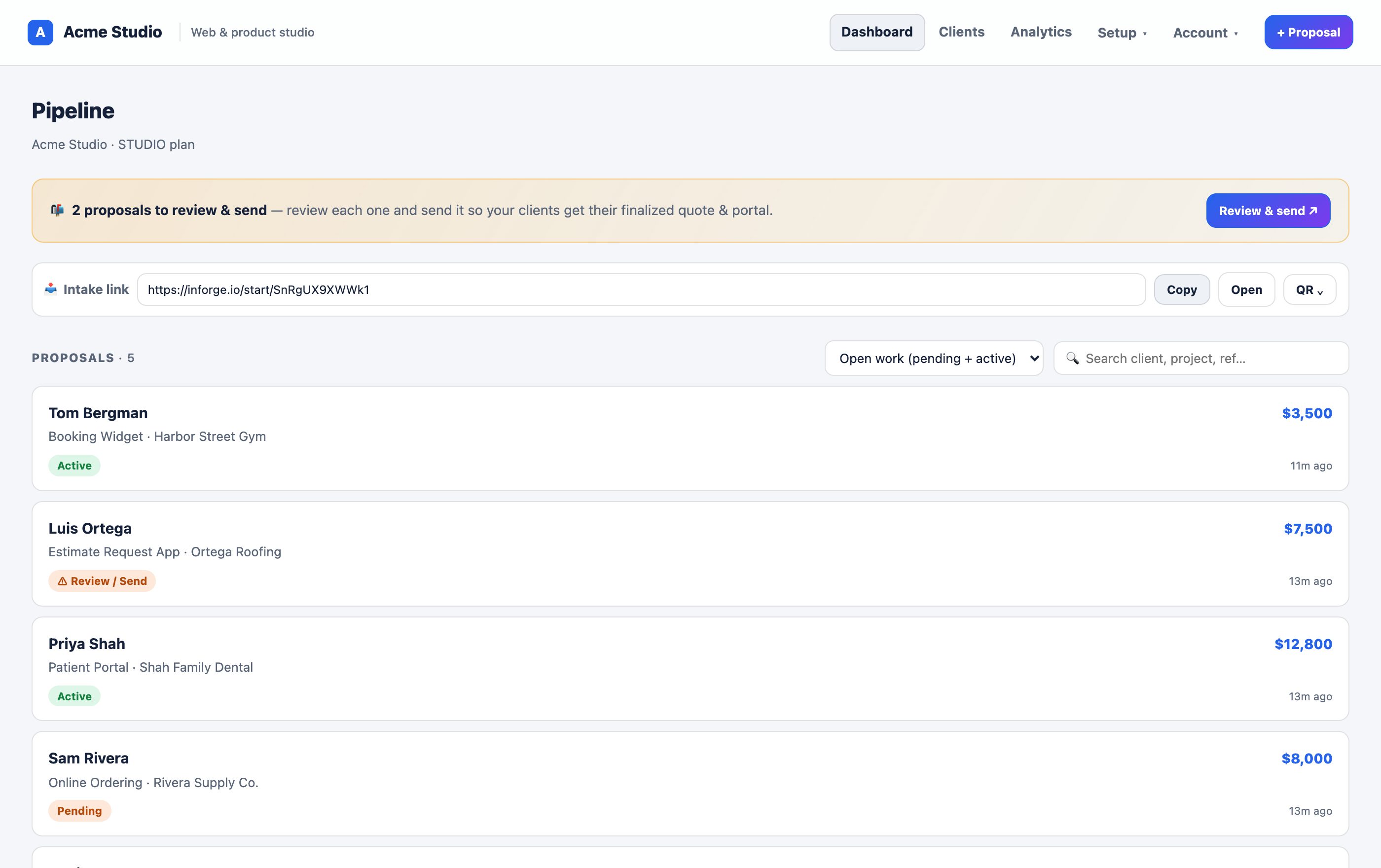Click the Pending badge on Sam Rivera's card
This screenshot has height=868, width=1381.
pyautogui.click(x=80, y=811)
